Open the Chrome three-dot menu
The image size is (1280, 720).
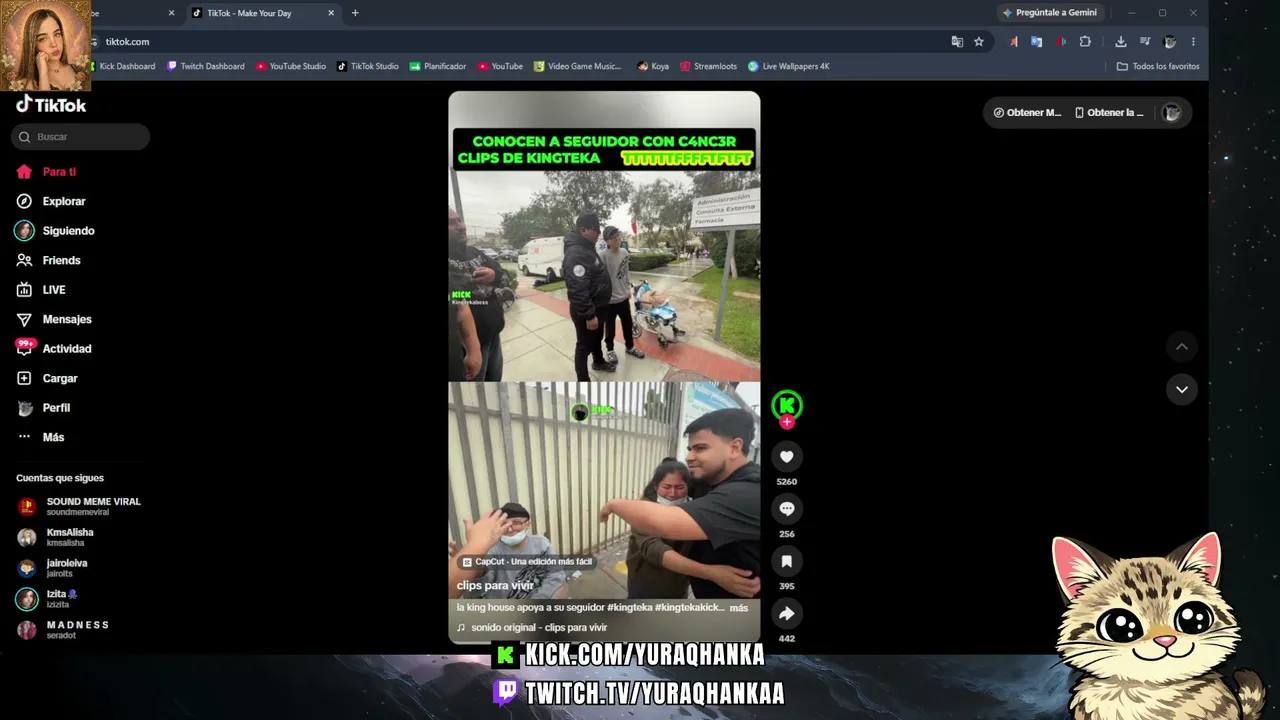tap(1193, 42)
